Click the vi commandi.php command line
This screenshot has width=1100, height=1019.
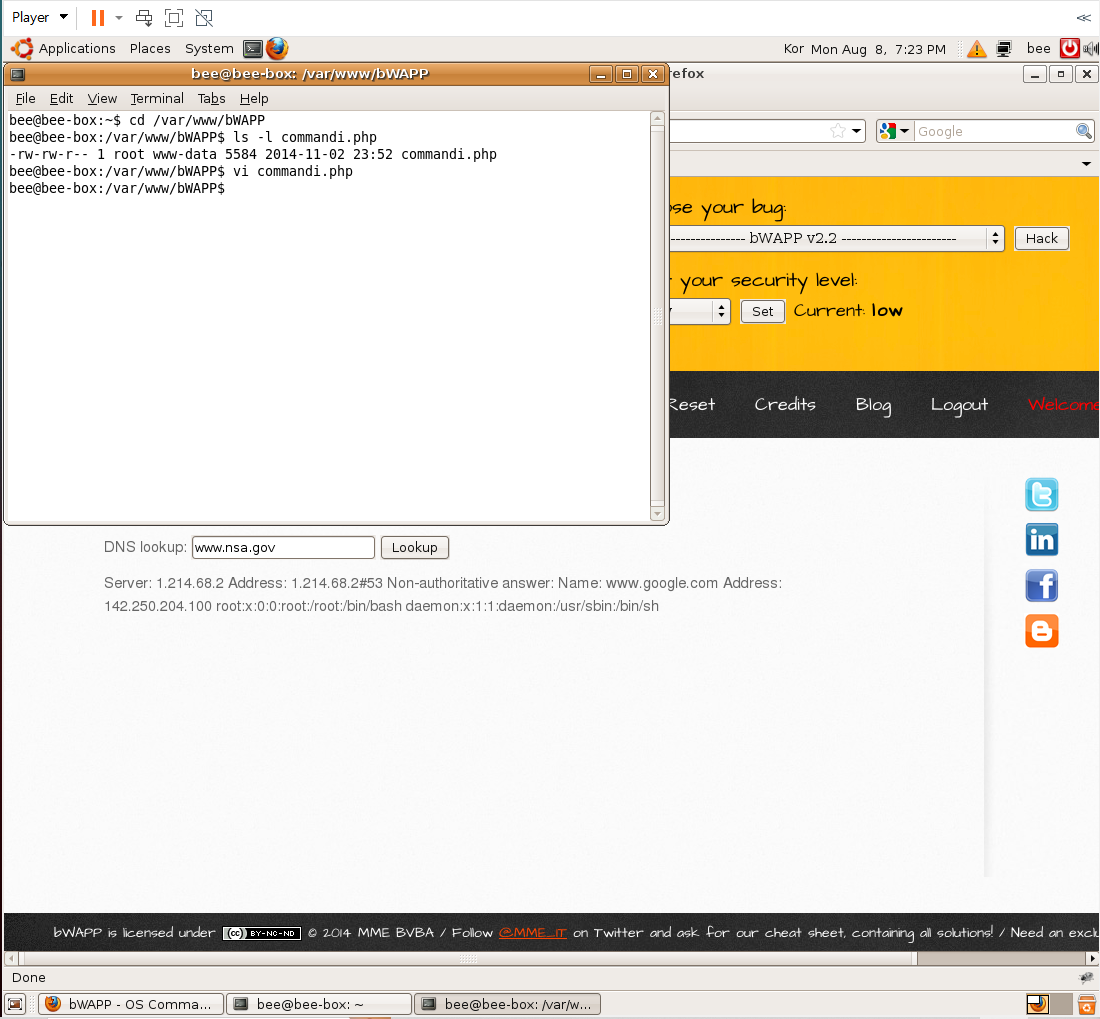pyautogui.click(x=181, y=171)
